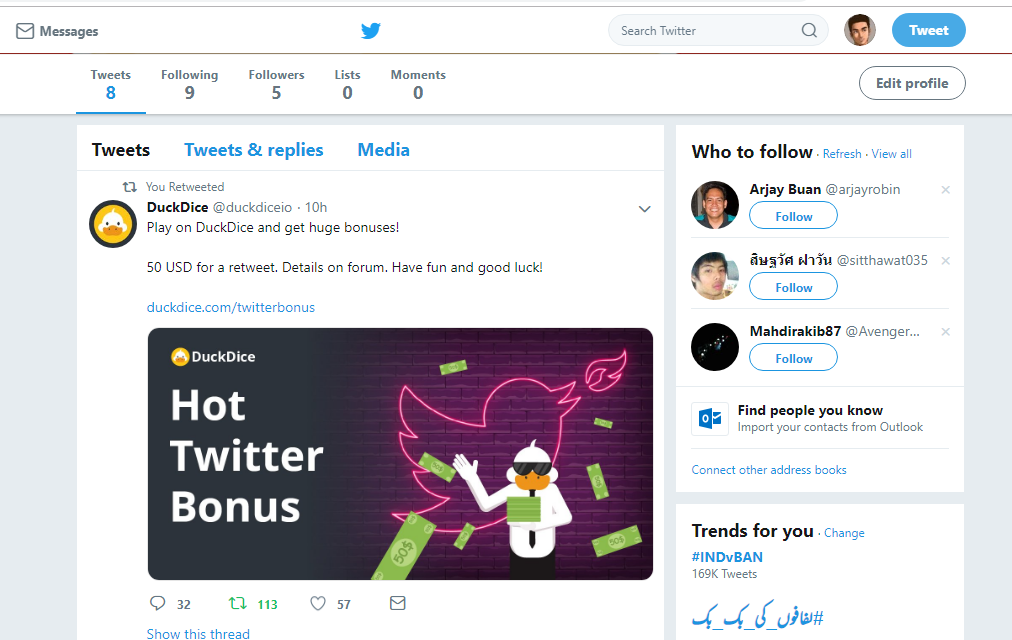Expand the DuckDice tweet options chevron
Image resolution: width=1012 pixels, height=640 pixels.
pos(644,209)
